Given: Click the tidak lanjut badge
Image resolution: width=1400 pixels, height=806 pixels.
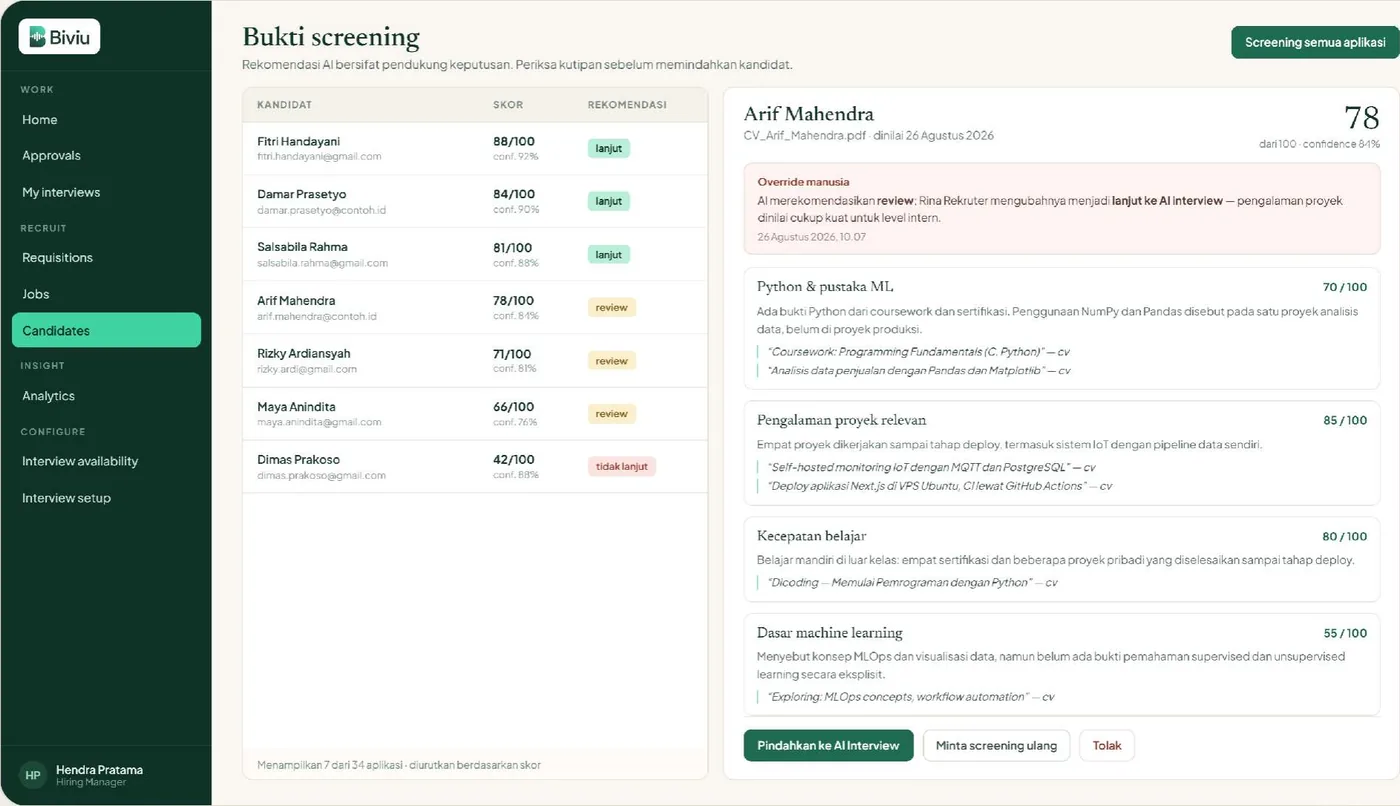Looking at the screenshot, I should pyautogui.click(x=622, y=466).
